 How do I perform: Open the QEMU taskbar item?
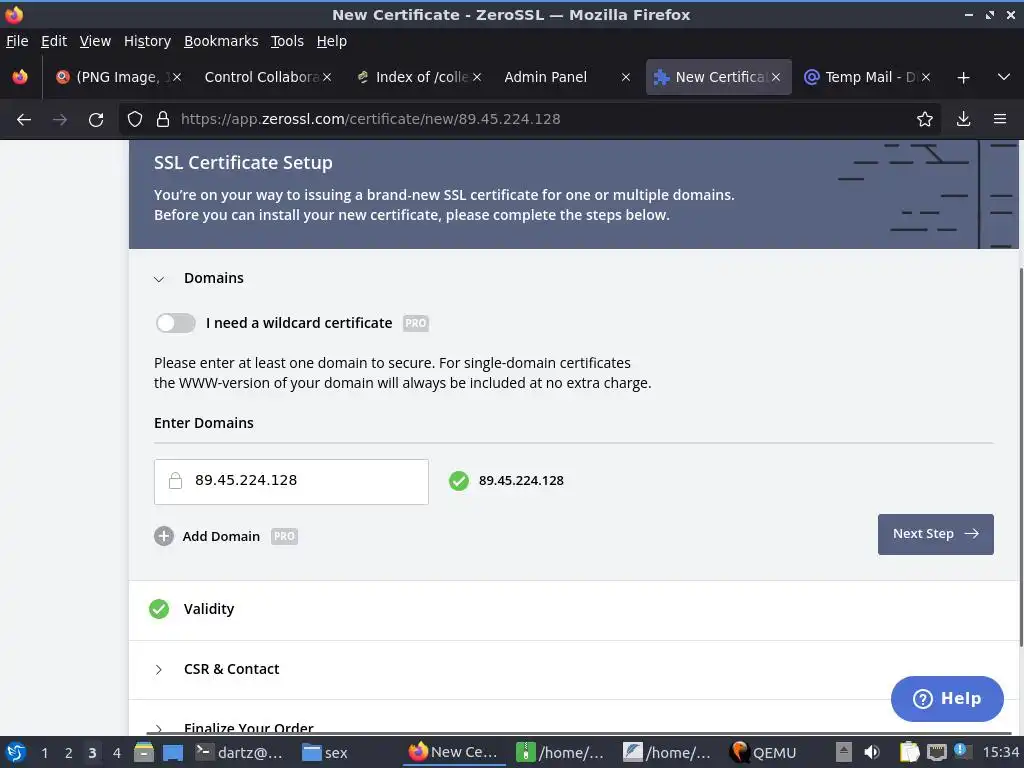pos(763,753)
